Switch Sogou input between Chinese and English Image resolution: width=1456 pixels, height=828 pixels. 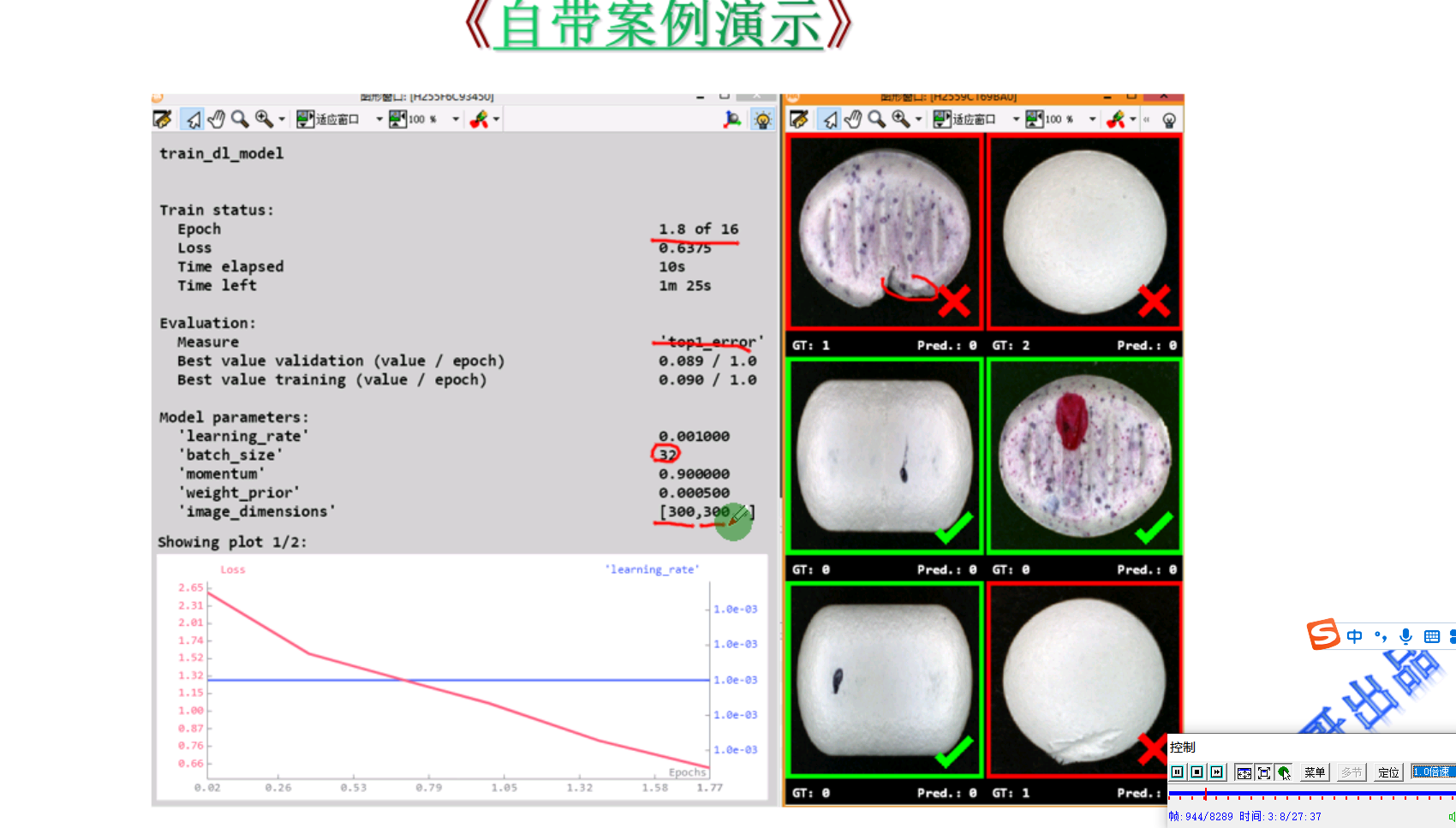coord(1354,636)
